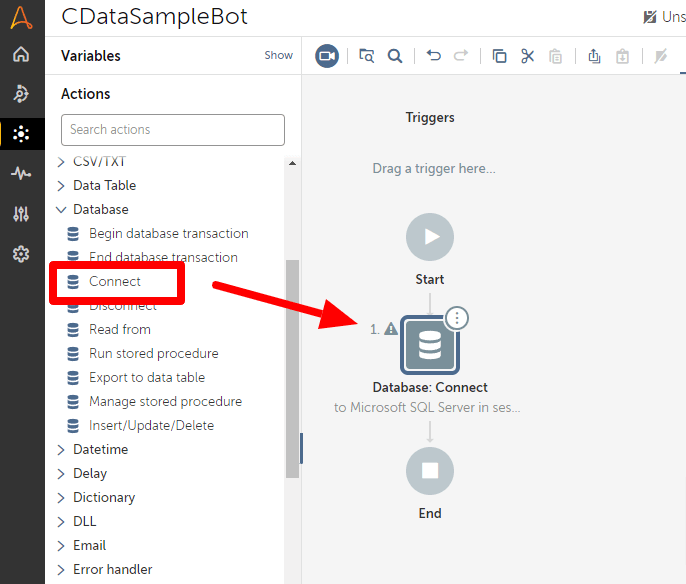
Task: Click the record video camera button
Action: [x=327, y=56]
